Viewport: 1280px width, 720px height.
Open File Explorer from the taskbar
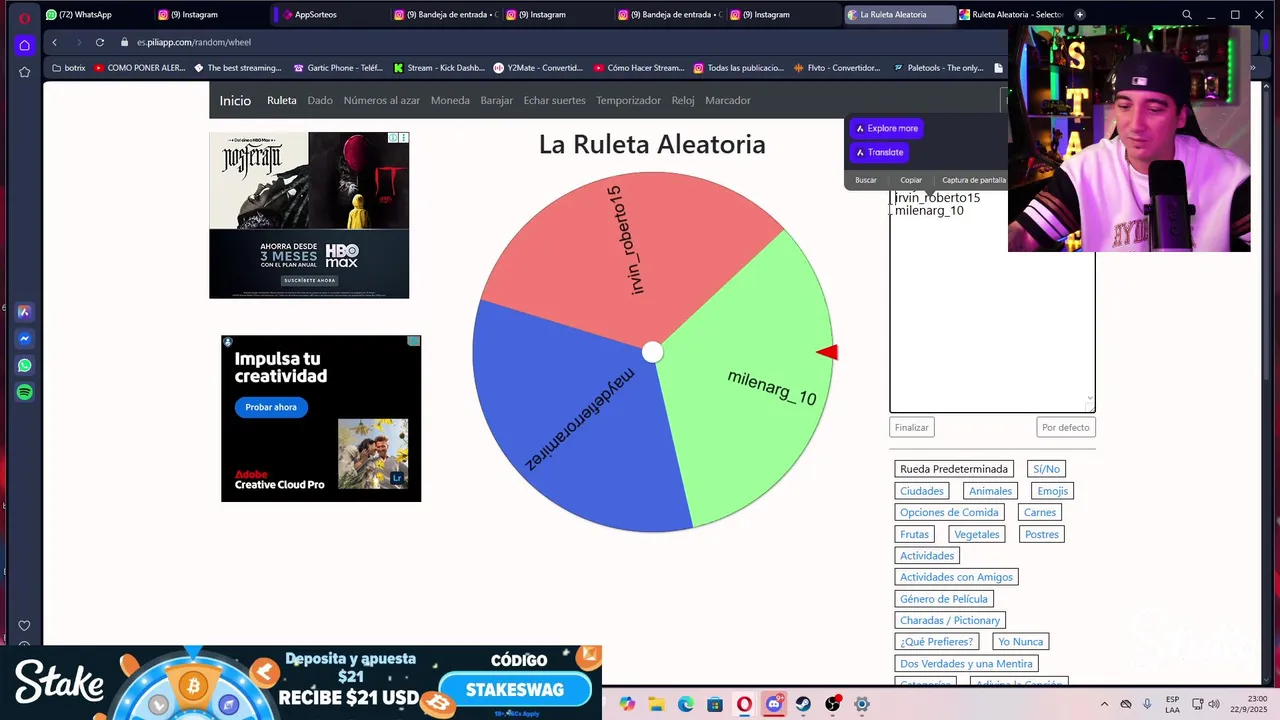[x=656, y=704]
